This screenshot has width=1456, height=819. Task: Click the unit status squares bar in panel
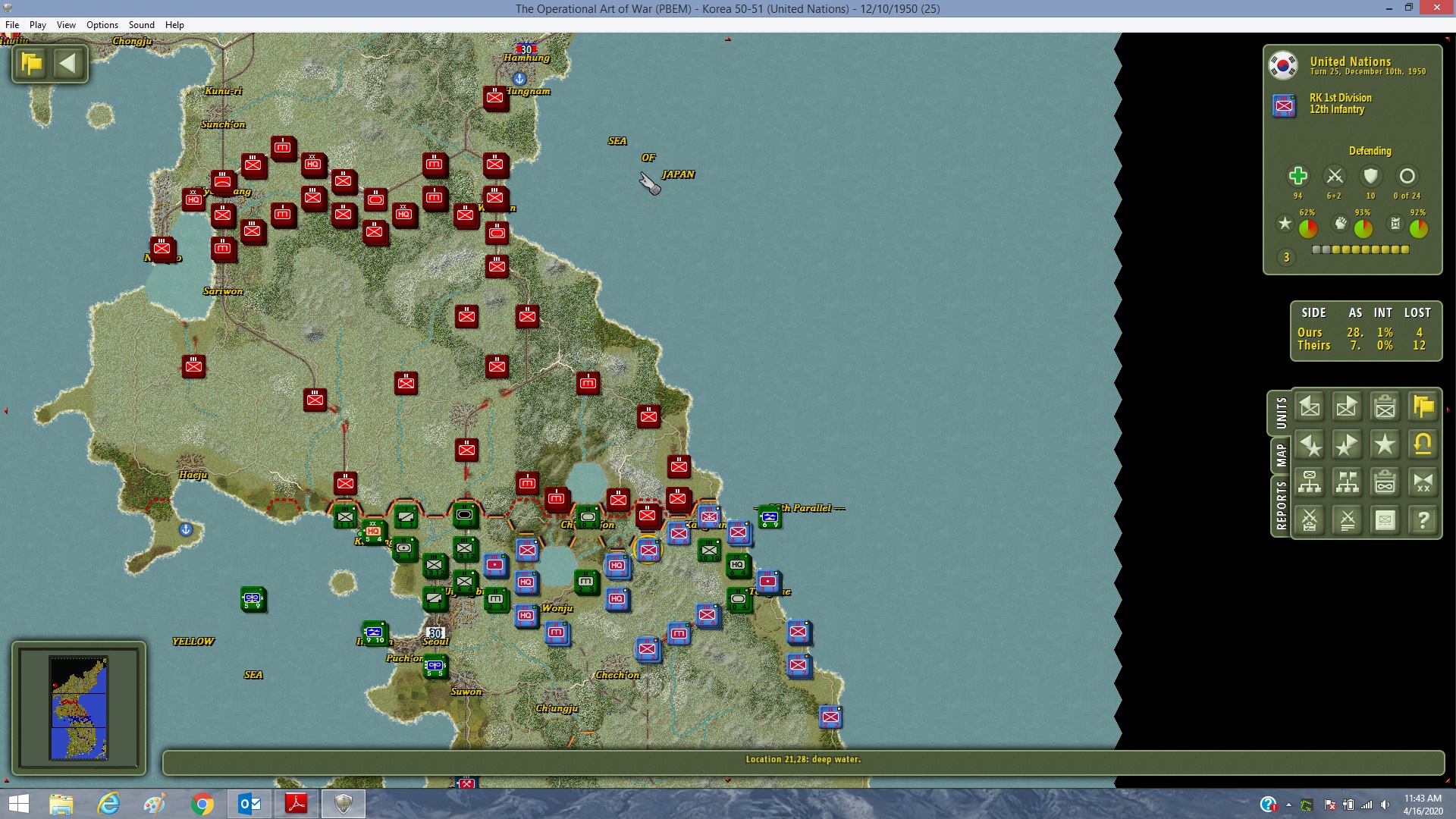(1360, 249)
